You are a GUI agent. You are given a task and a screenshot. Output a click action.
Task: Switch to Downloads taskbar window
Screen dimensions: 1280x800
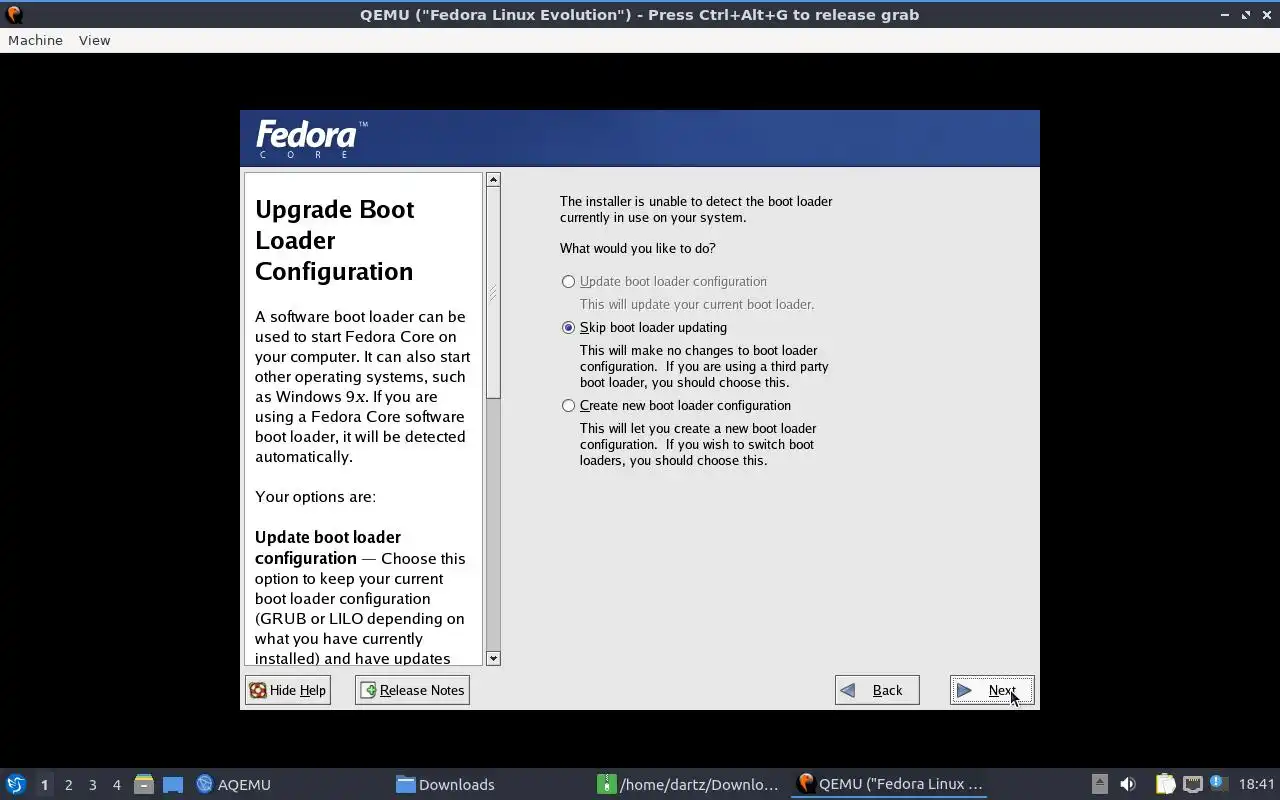(x=445, y=784)
